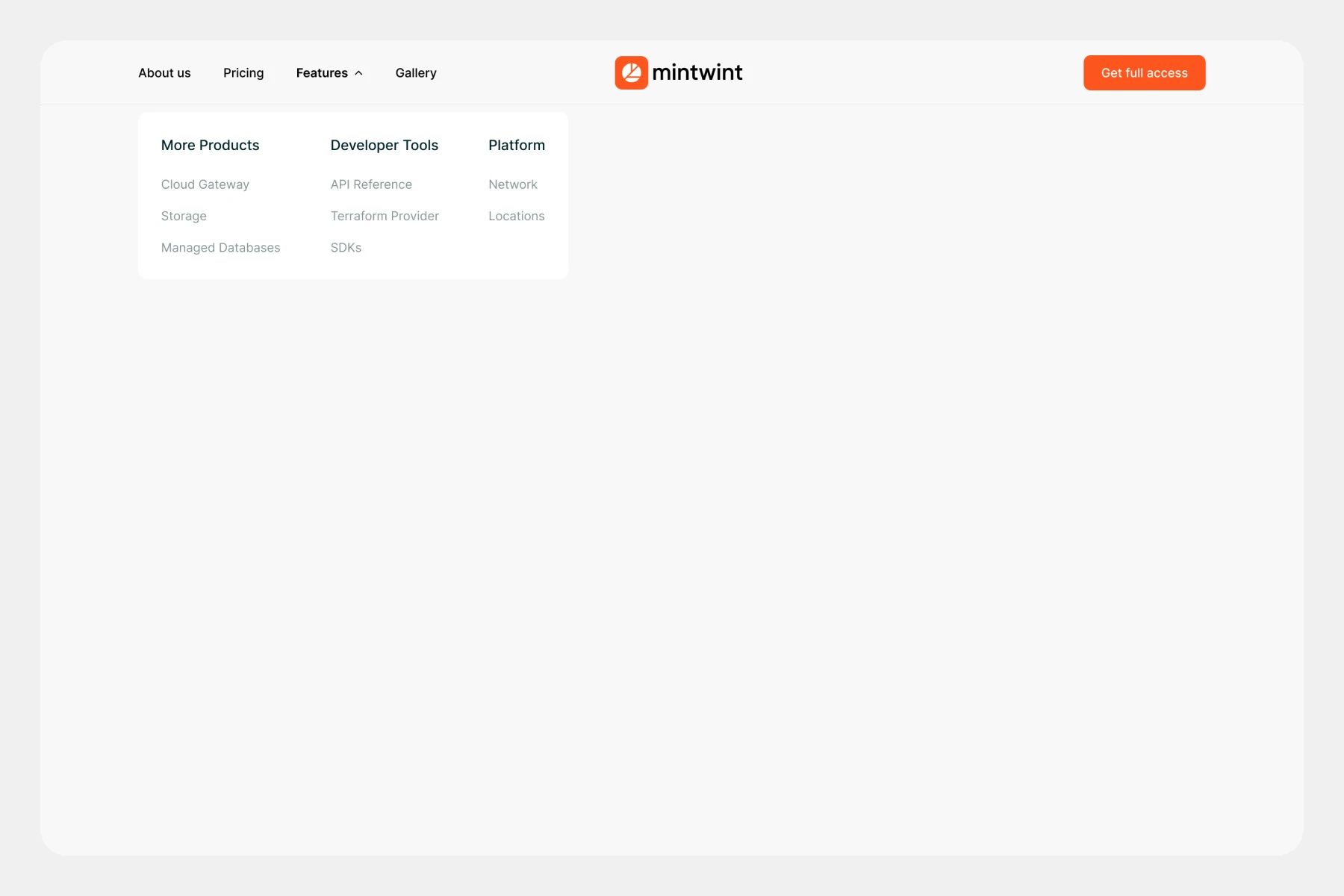Select Storage from More Products
The image size is (1344, 896).
click(184, 216)
